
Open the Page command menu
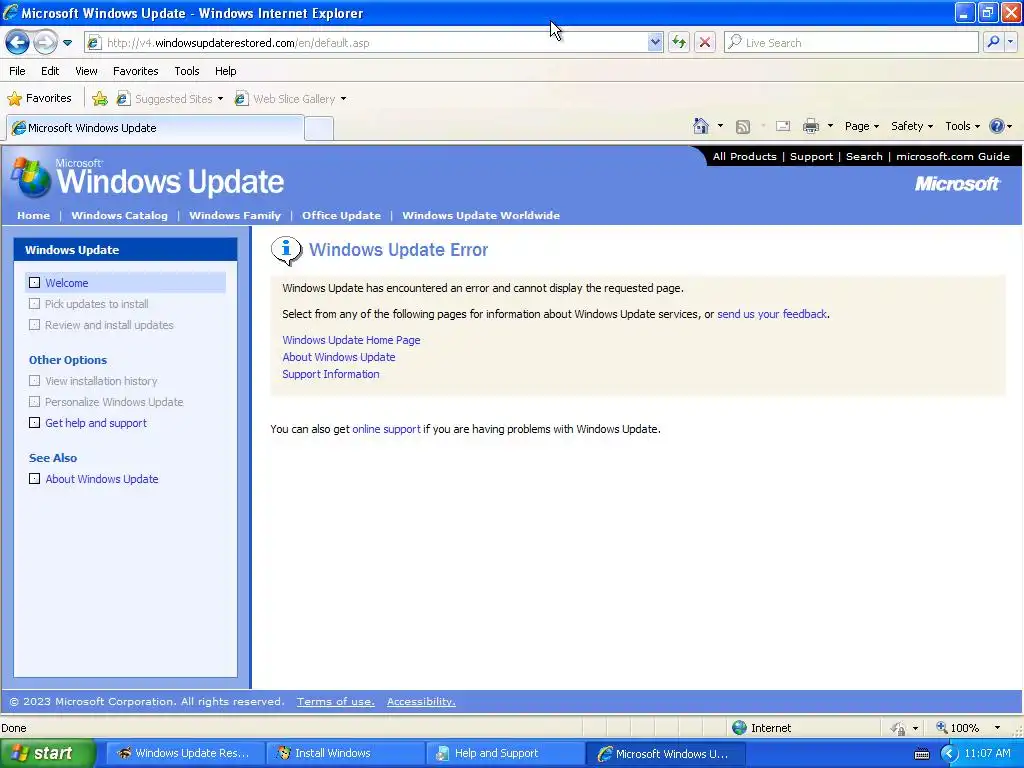pyautogui.click(x=861, y=126)
